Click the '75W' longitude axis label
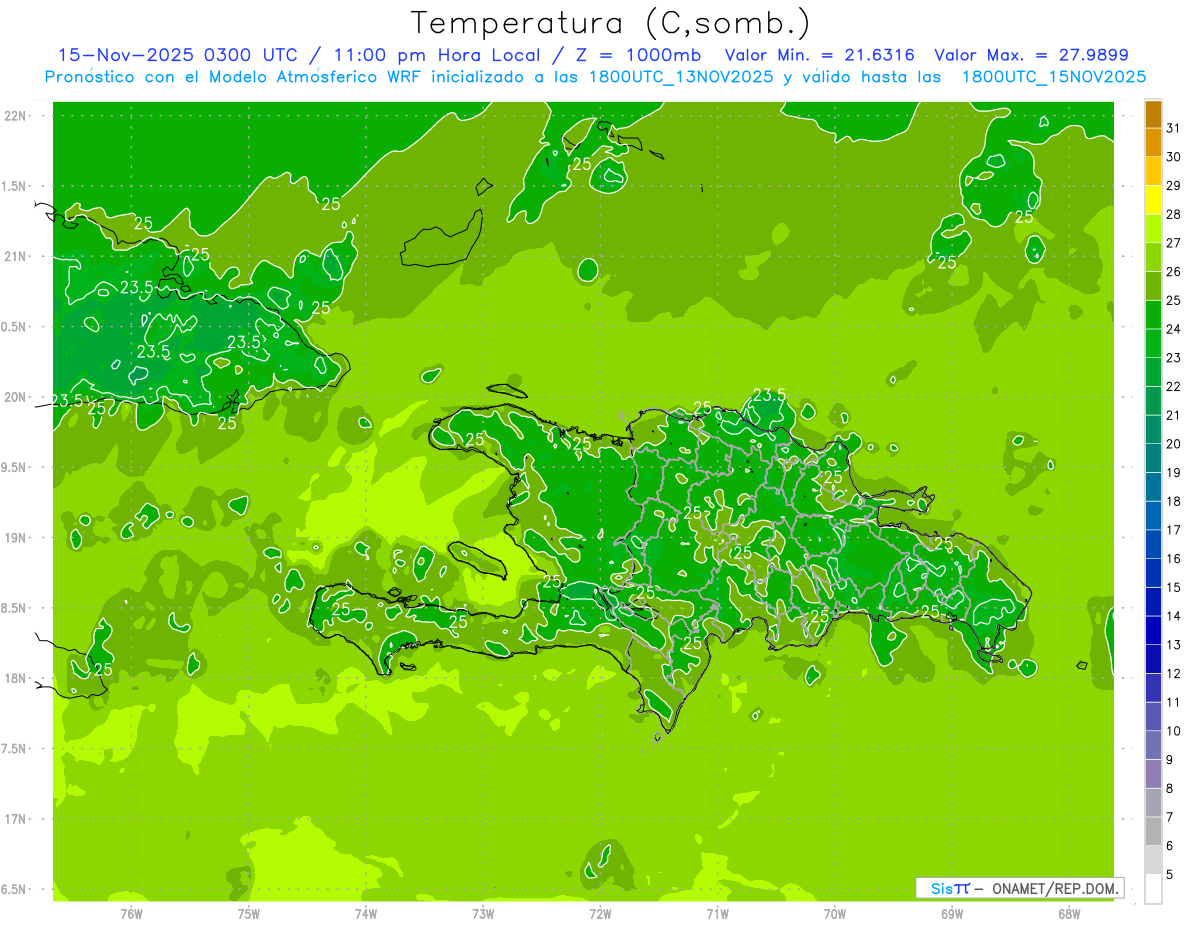Screen dimensions: 1200x927 (x=249, y=913)
